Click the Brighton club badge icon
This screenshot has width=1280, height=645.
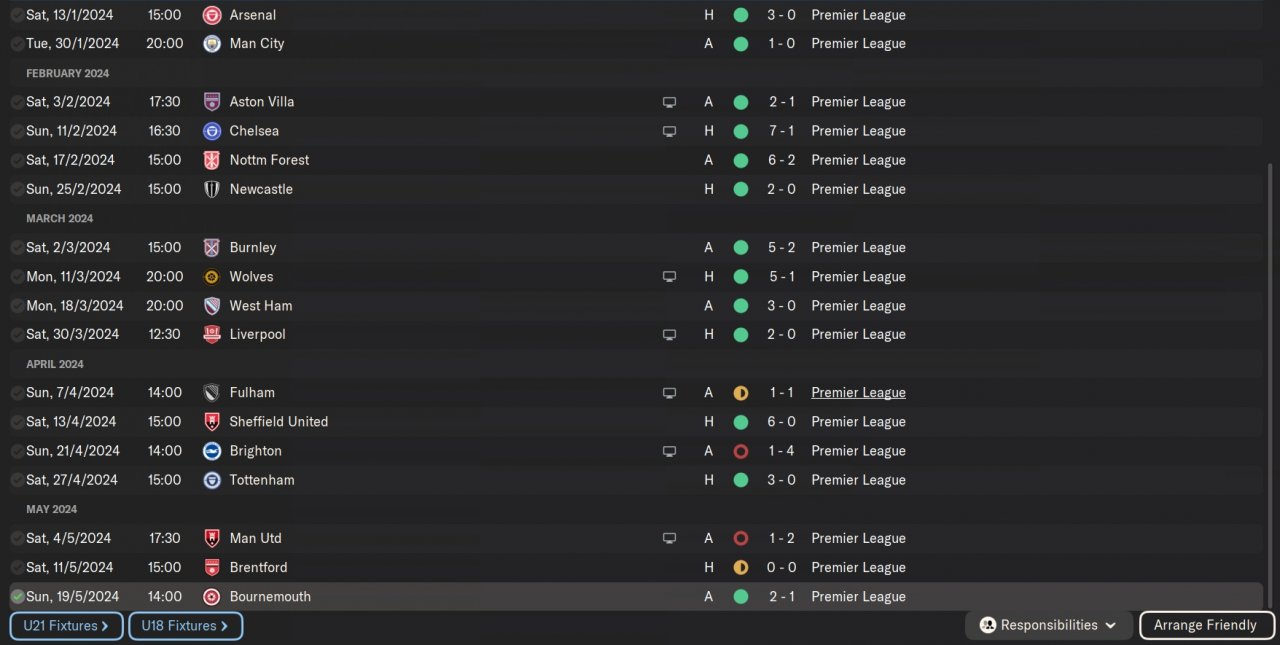pyautogui.click(x=212, y=451)
